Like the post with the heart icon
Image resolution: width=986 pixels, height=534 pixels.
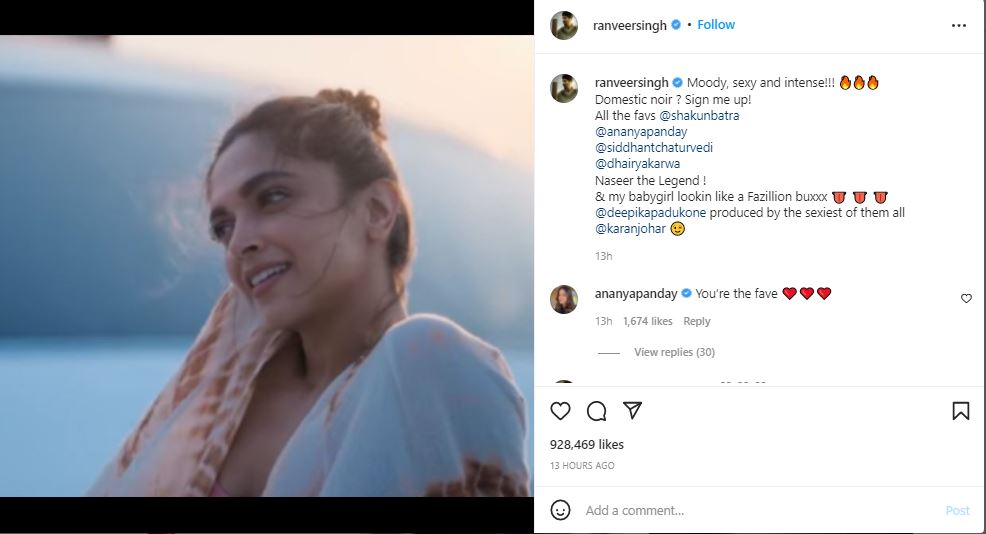(561, 411)
